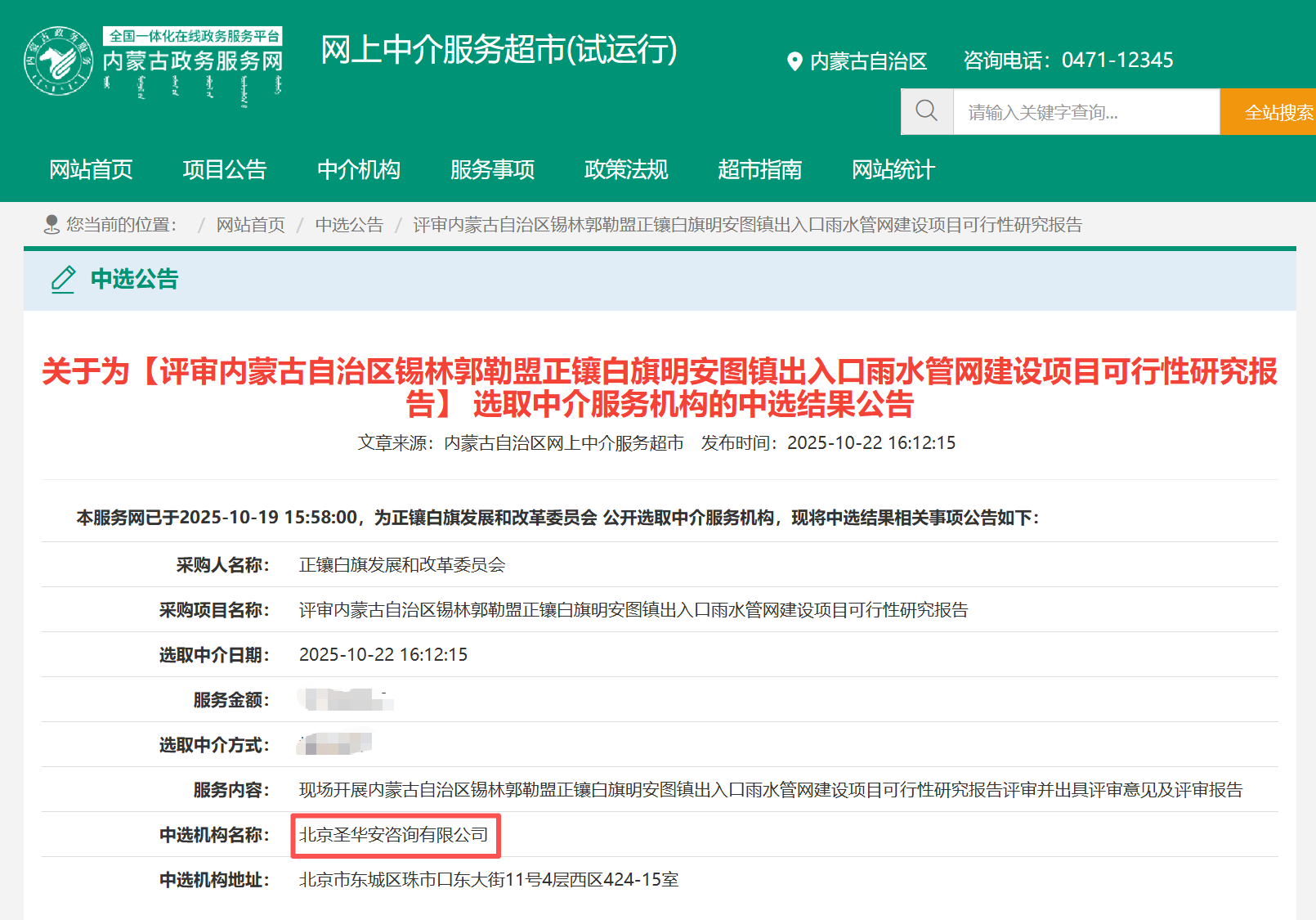Click the 全国一体化在线政务服务平台 badge

coord(193,35)
